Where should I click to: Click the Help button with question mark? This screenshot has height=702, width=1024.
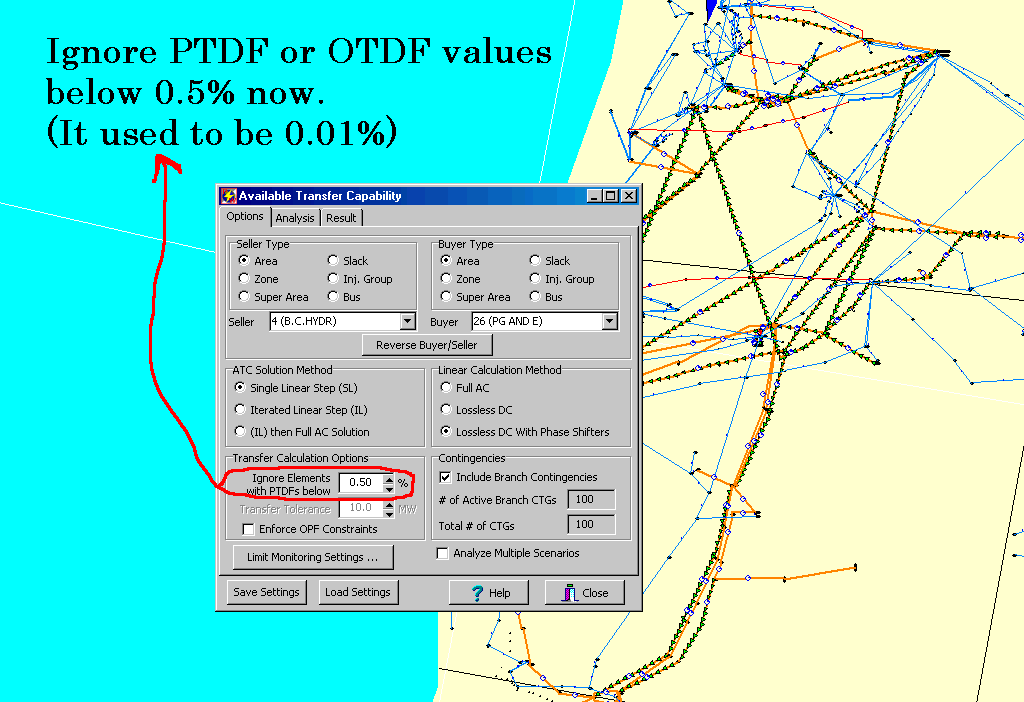click(487, 593)
